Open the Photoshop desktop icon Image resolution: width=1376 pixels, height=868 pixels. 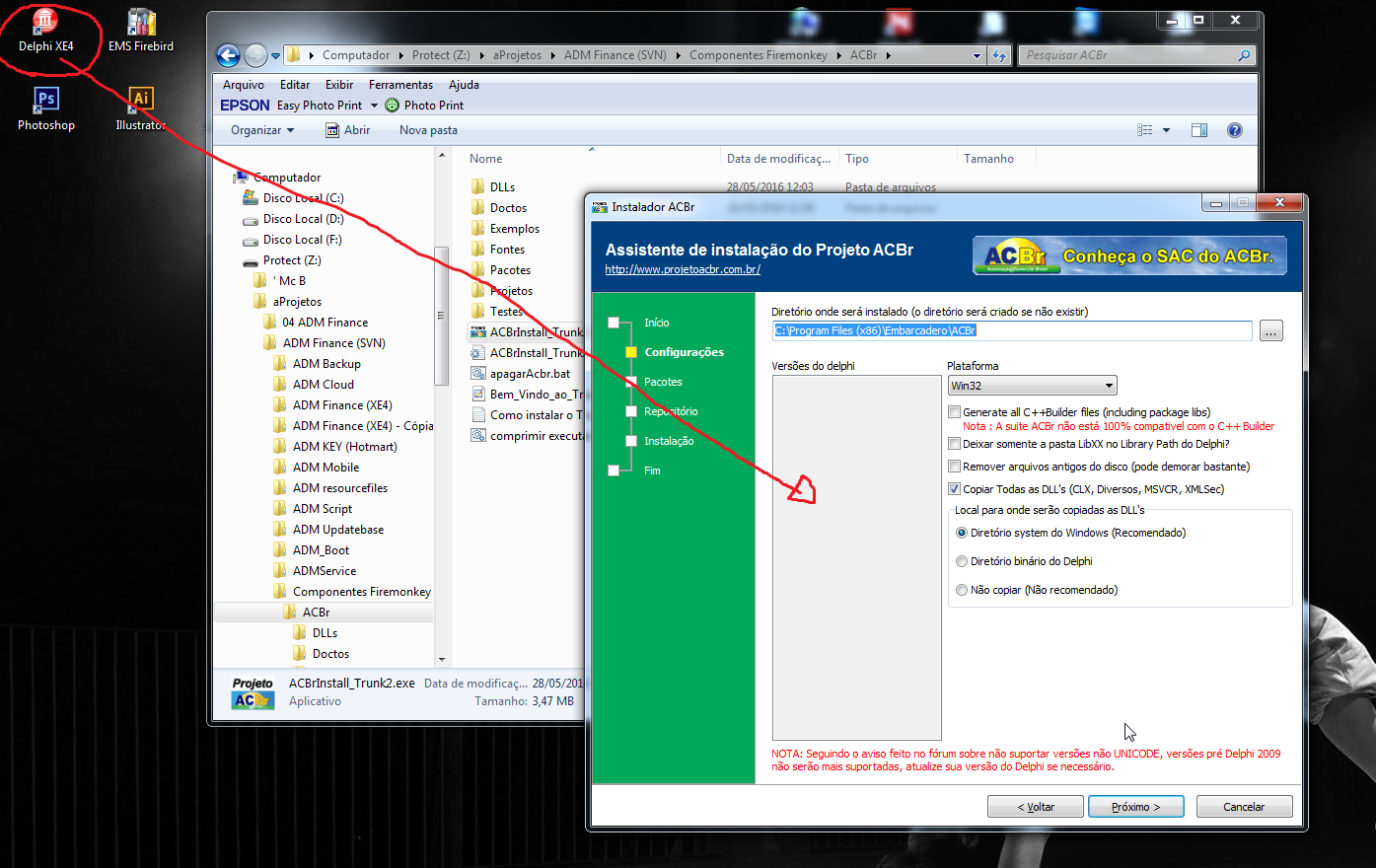click(x=45, y=108)
